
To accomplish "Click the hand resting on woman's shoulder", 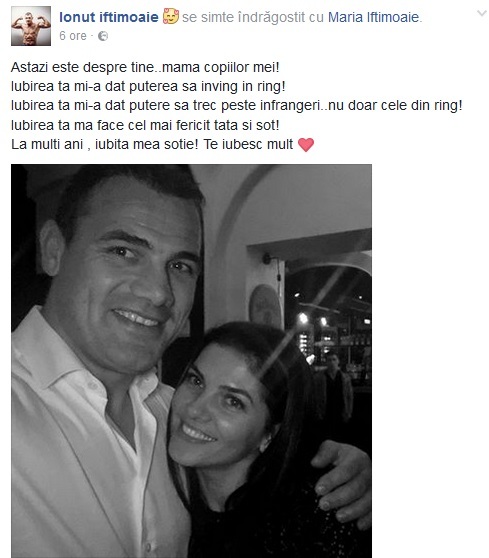I will 342,482.
